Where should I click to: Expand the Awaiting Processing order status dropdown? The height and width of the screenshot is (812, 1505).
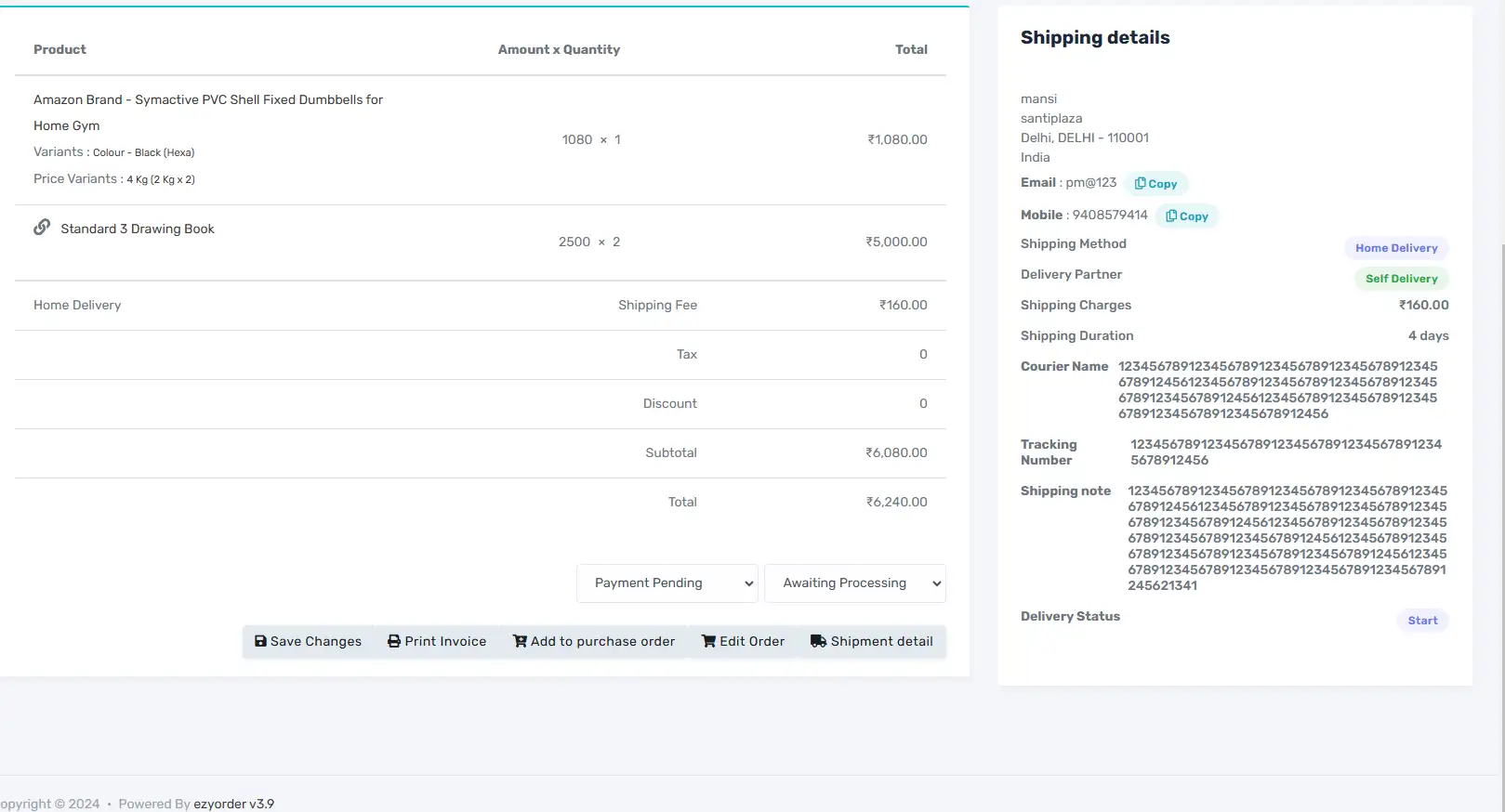click(854, 583)
